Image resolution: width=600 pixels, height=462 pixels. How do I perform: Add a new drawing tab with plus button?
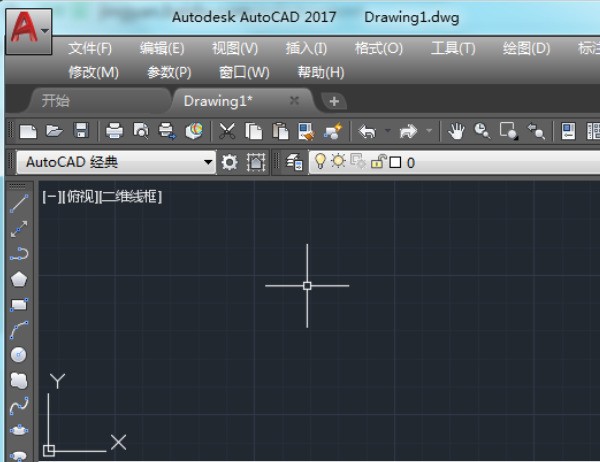coord(333,101)
